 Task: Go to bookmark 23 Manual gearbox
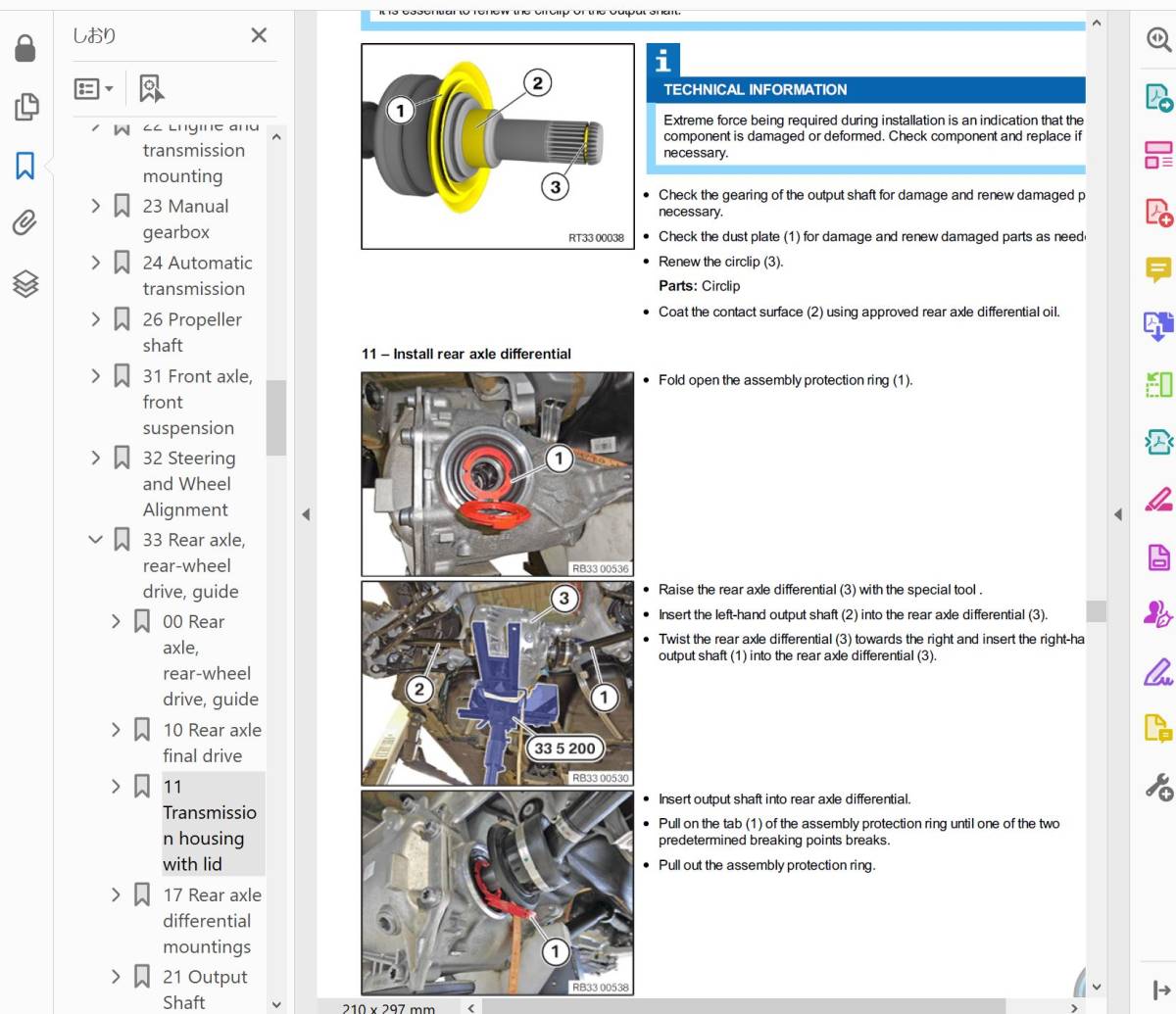click(186, 219)
